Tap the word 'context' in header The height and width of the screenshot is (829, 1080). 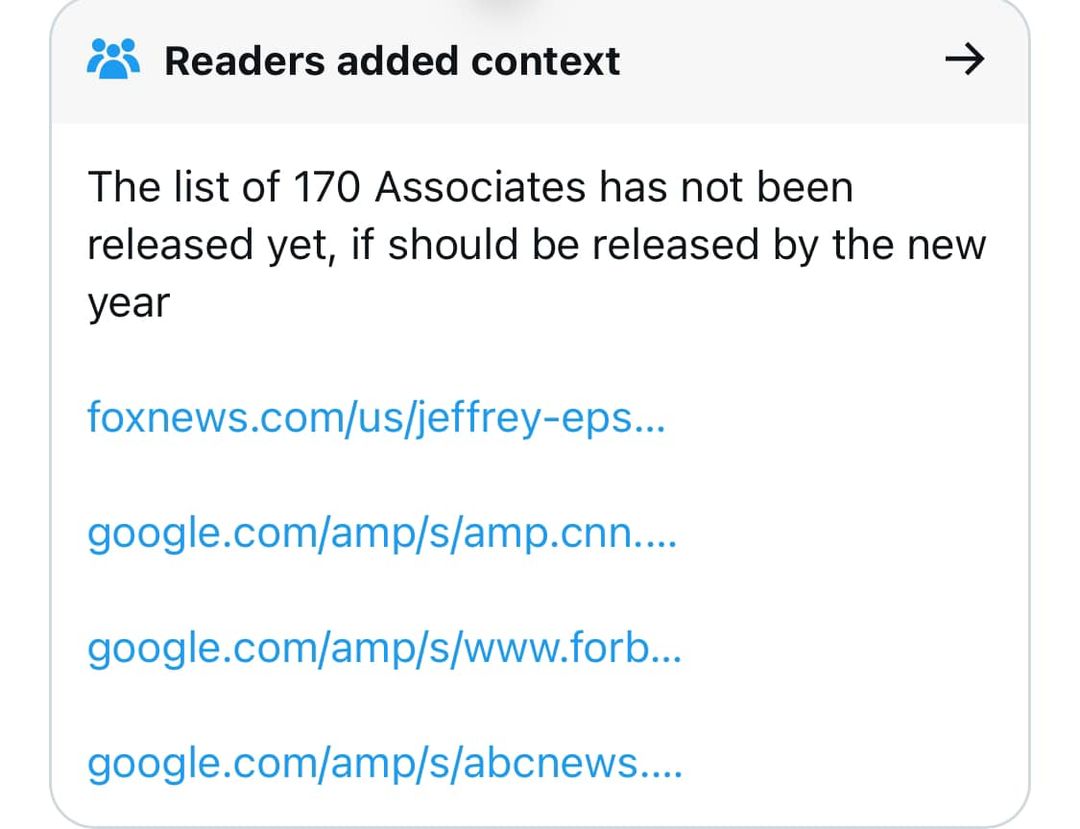click(x=546, y=61)
